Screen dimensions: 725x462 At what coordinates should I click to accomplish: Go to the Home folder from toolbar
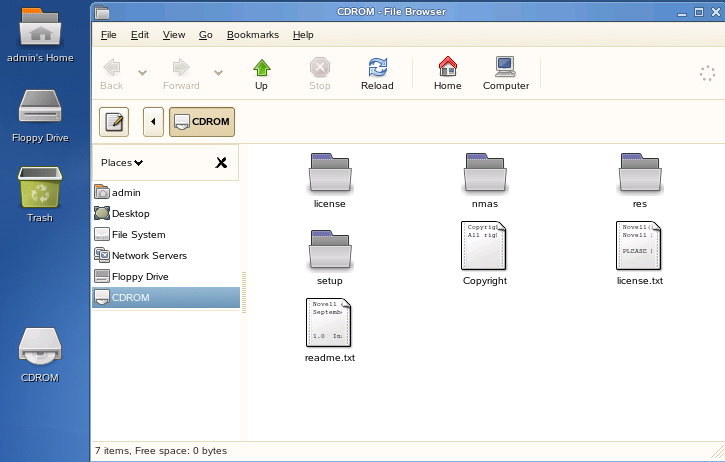tap(448, 74)
